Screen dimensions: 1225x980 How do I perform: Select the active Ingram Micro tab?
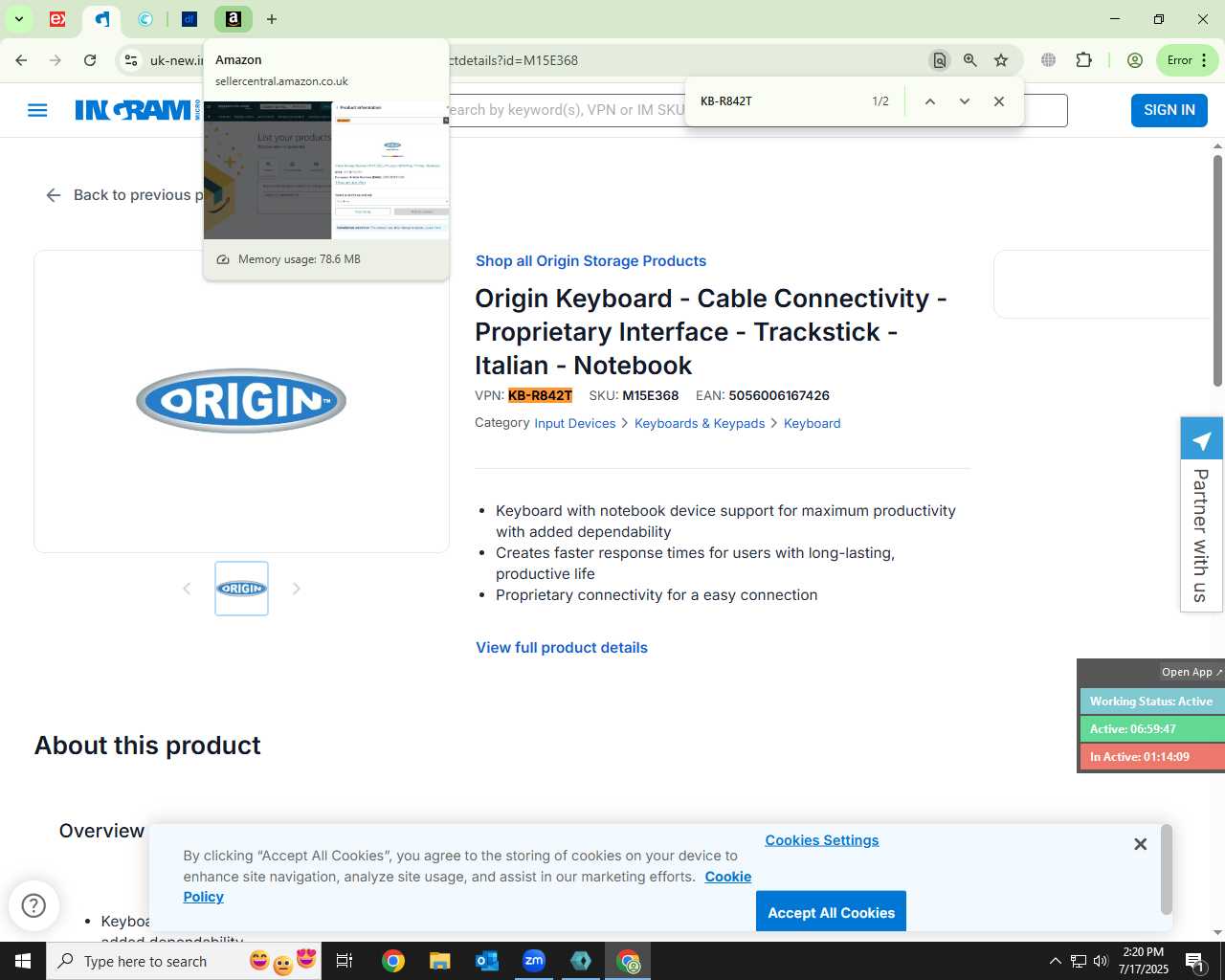click(x=102, y=19)
